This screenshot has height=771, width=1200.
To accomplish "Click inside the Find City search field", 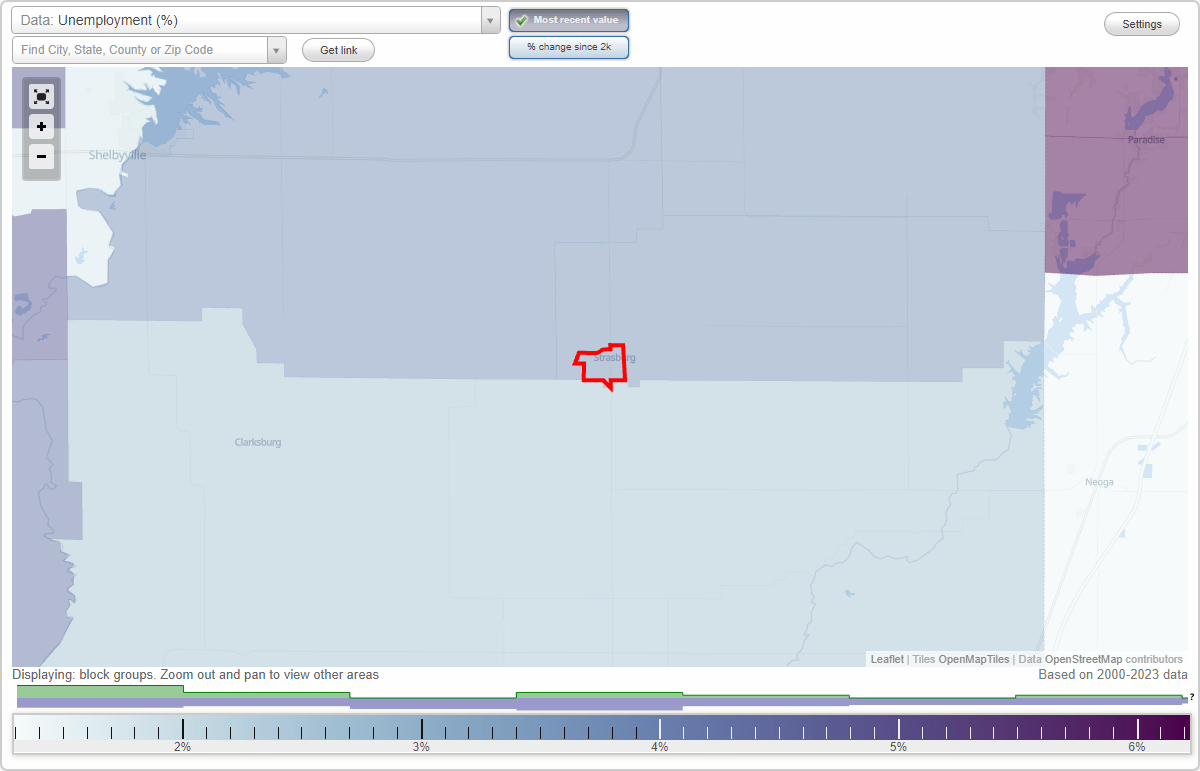I will (x=140, y=48).
